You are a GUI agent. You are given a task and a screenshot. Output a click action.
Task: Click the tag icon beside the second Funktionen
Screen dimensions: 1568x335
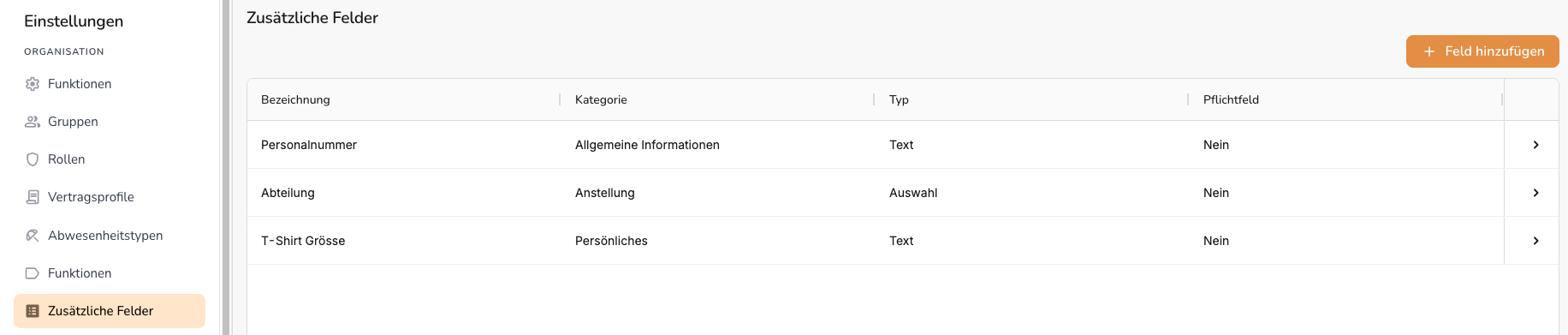[33, 273]
